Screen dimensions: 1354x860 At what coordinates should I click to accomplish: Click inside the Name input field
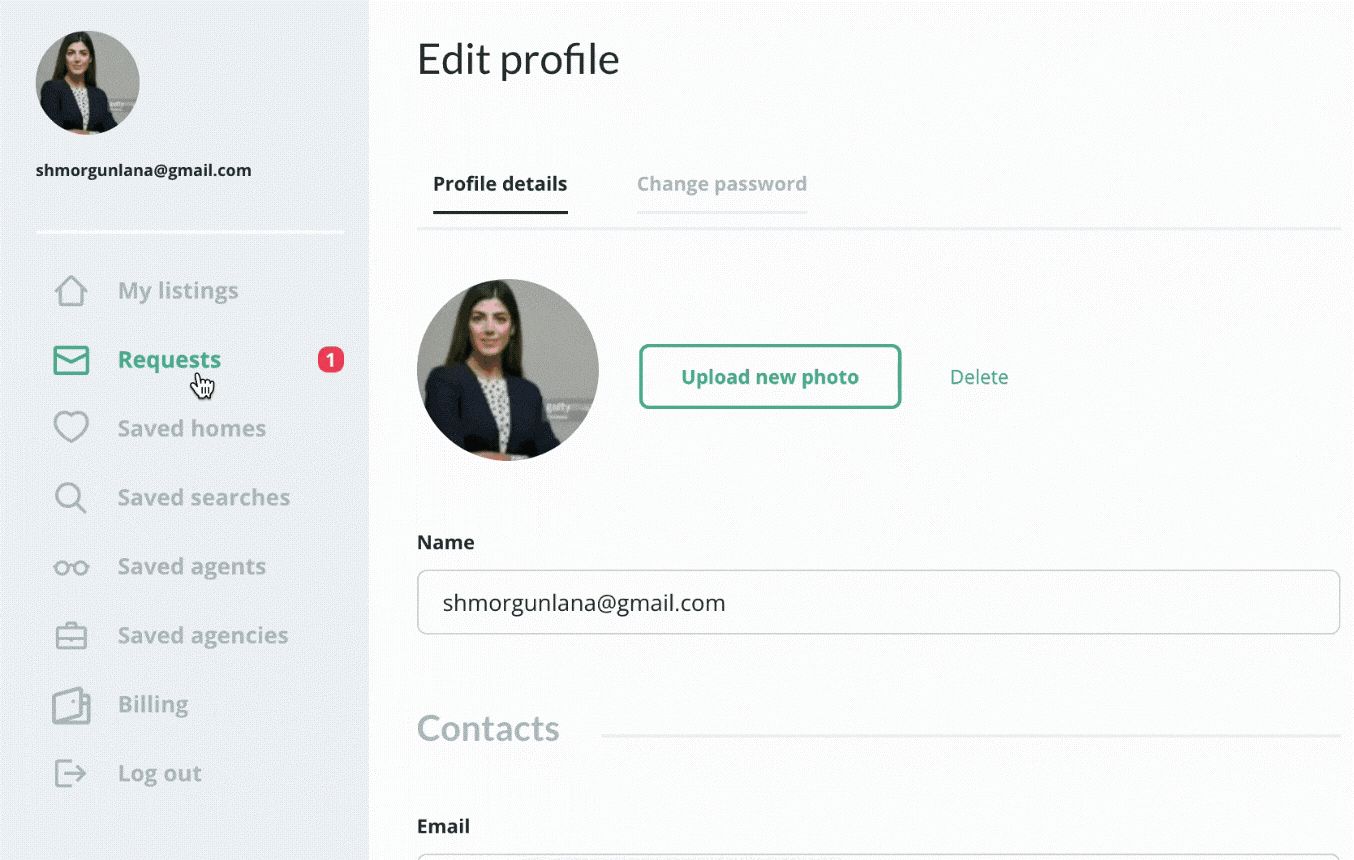pyautogui.click(x=878, y=602)
